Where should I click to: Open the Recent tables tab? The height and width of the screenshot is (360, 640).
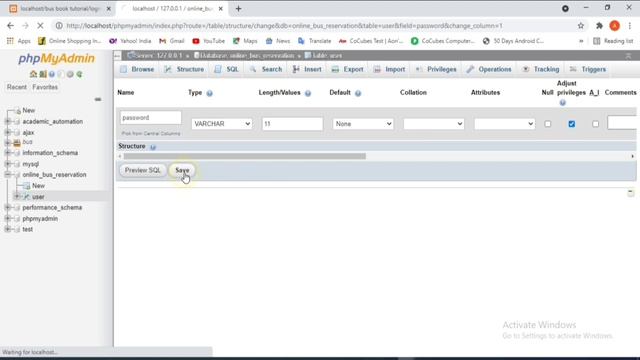16,87
